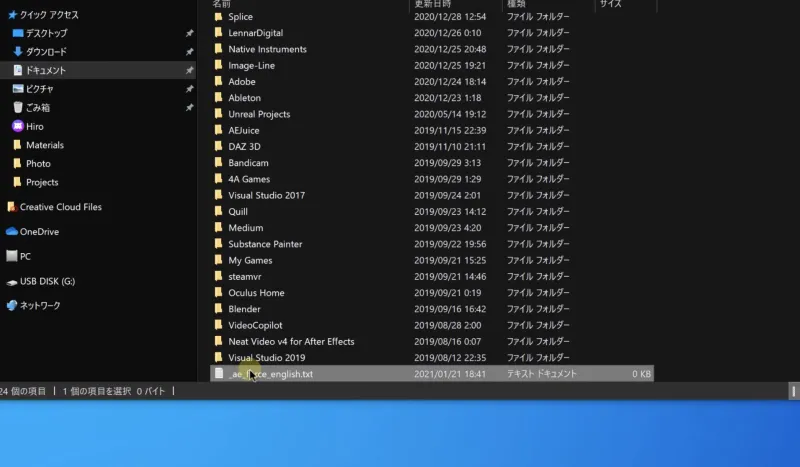Select the Substance Painter folder name

pos(265,244)
